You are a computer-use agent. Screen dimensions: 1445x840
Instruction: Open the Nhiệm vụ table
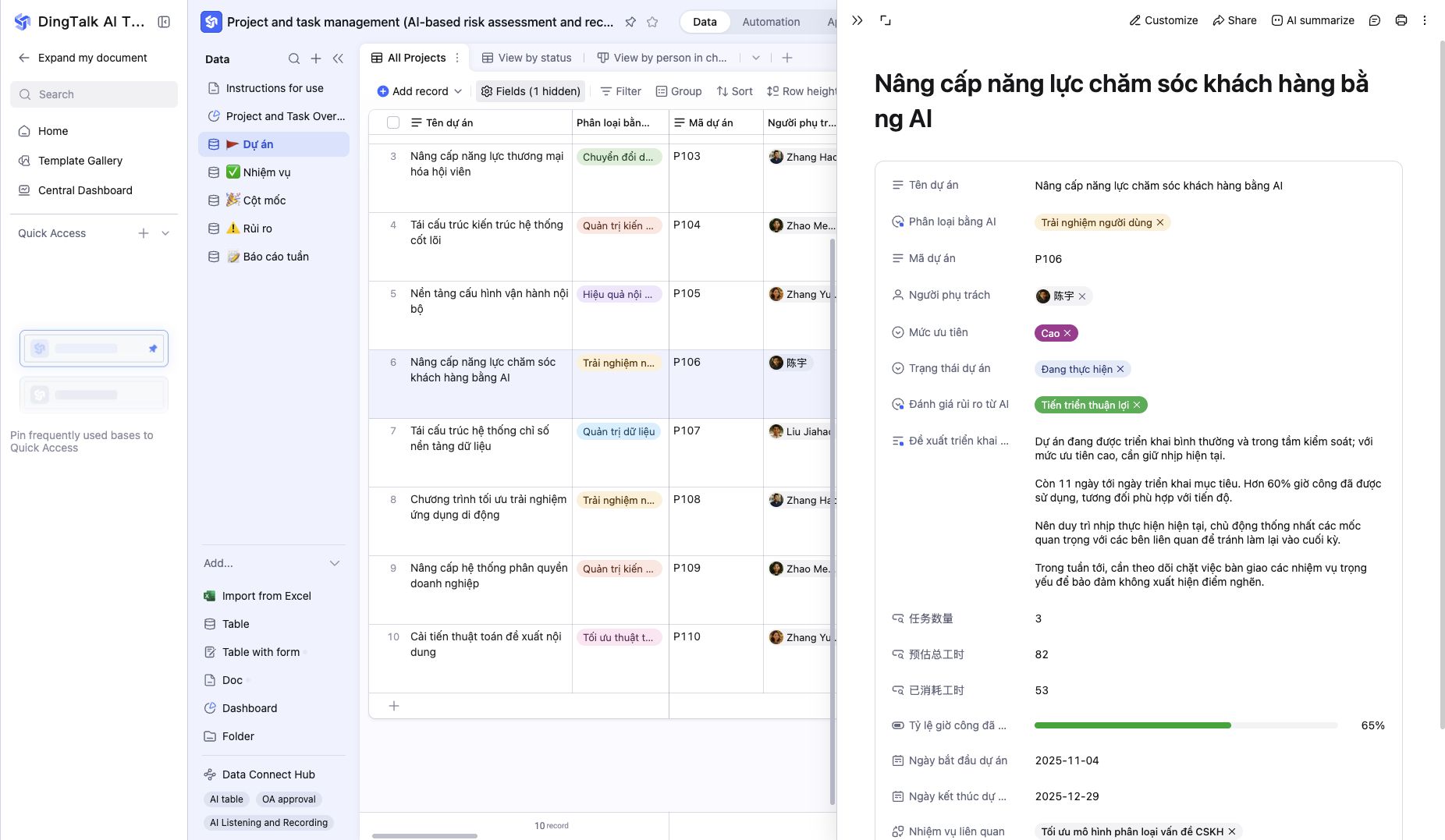274,172
